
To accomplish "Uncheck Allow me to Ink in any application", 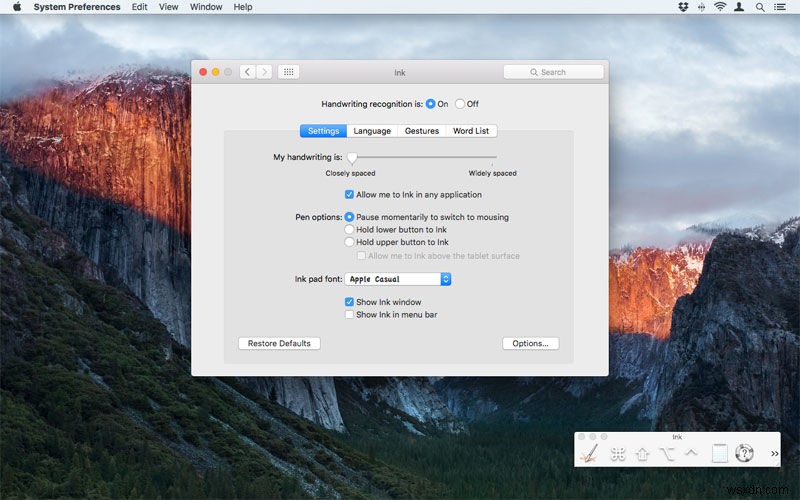I will coord(349,195).
